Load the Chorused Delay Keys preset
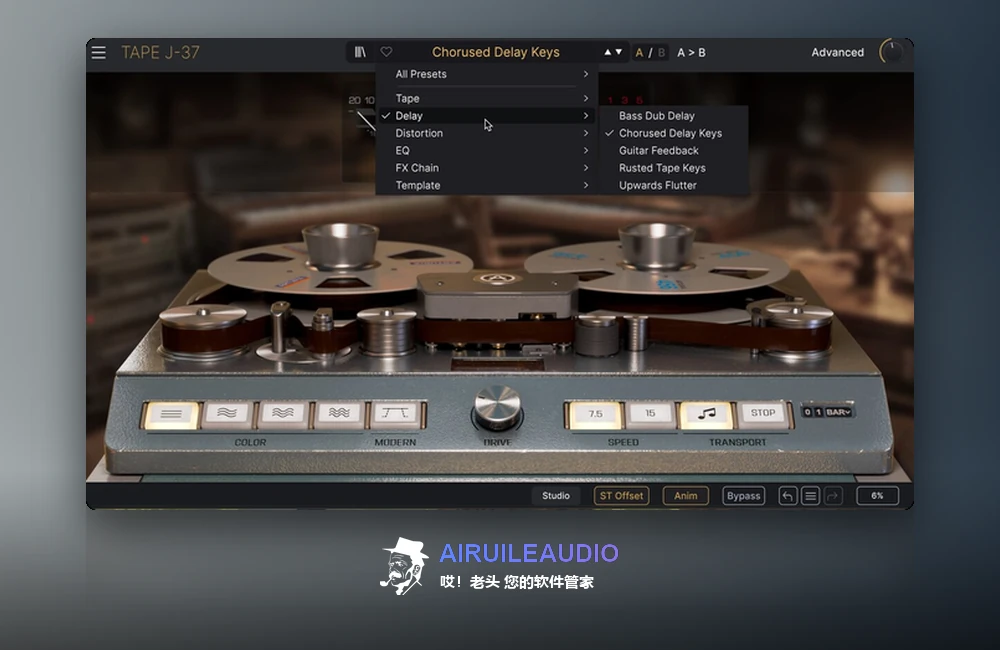The image size is (1000, 650). (675, 133)
